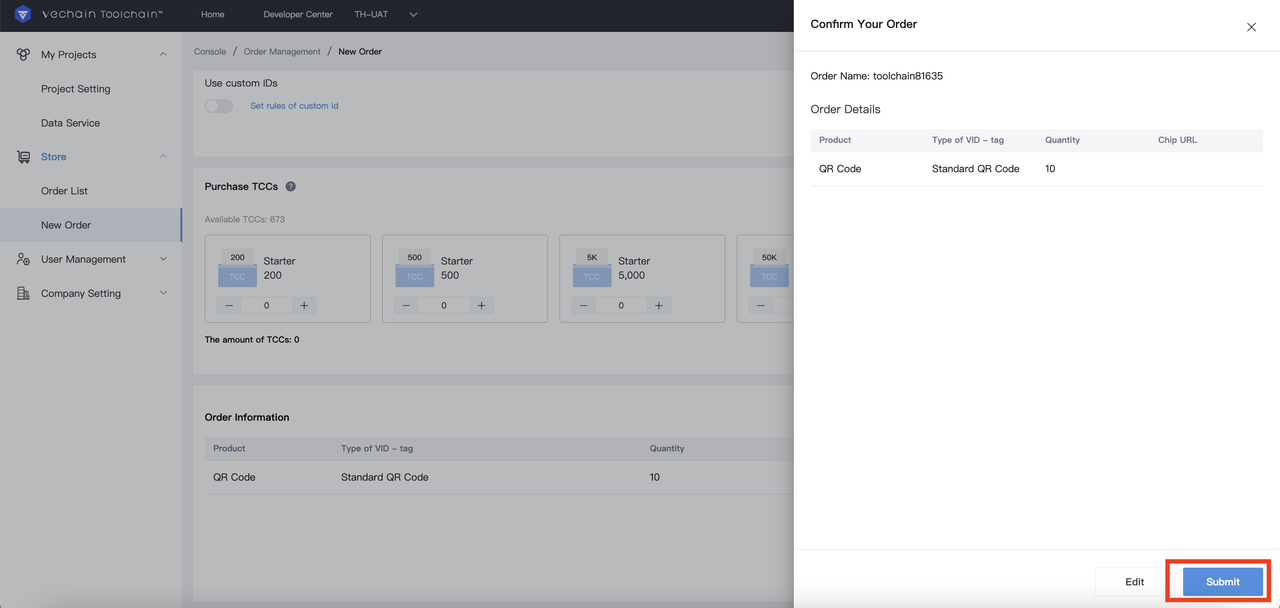The height and width of the screenshot is (608, 1280).
Task: Increase Starter 200 quantity with plus
Action: pos(304,305)
